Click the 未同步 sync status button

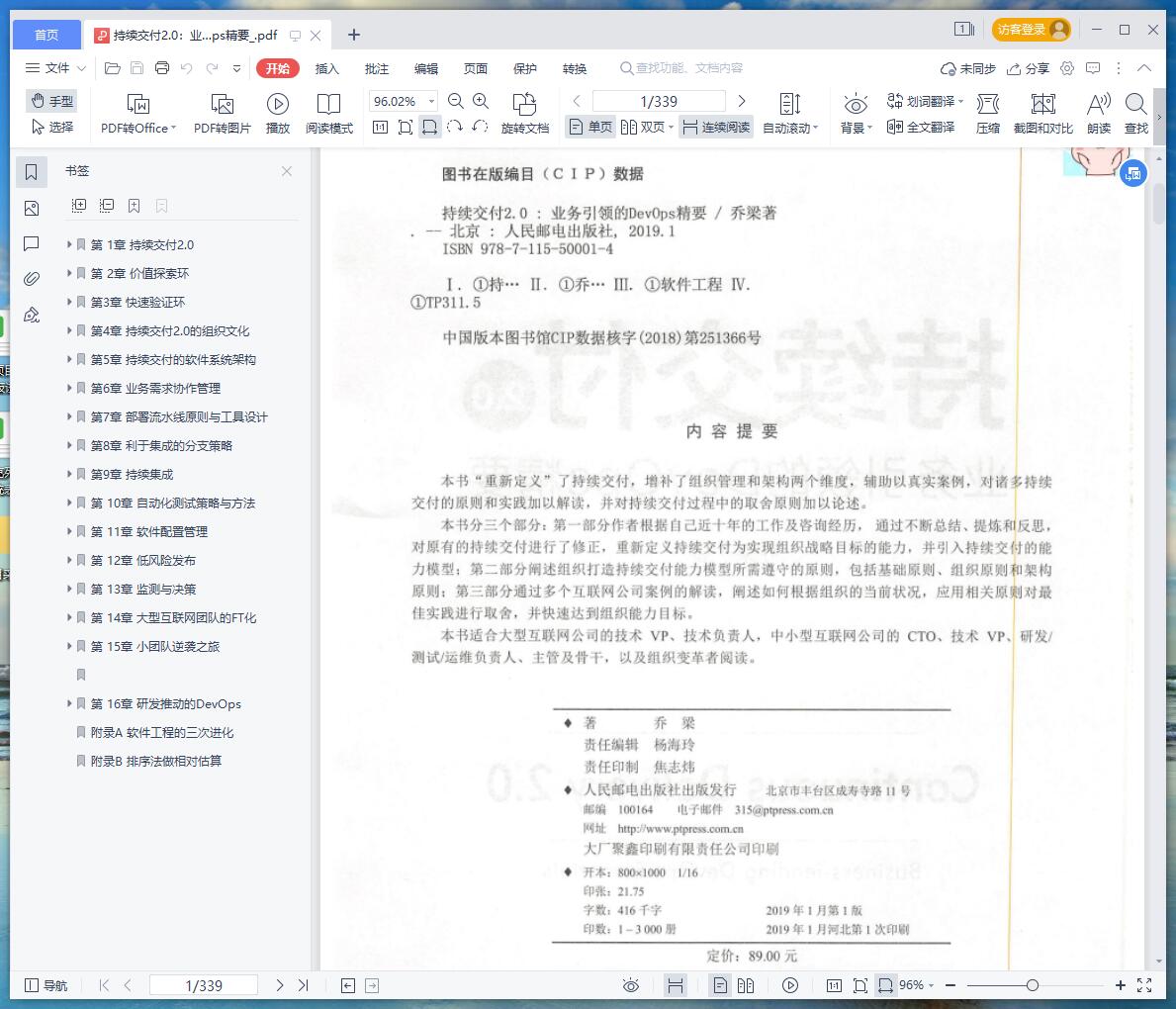[967, 69]
